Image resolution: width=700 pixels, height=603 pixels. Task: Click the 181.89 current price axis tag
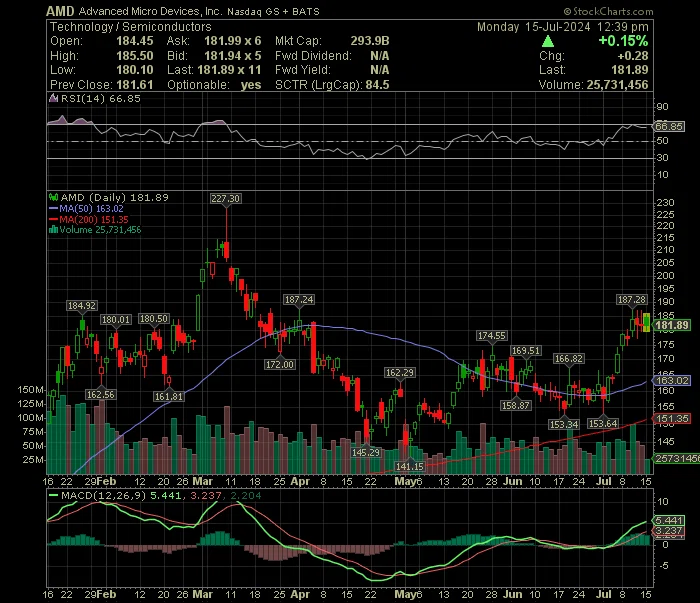click(672, 325)
